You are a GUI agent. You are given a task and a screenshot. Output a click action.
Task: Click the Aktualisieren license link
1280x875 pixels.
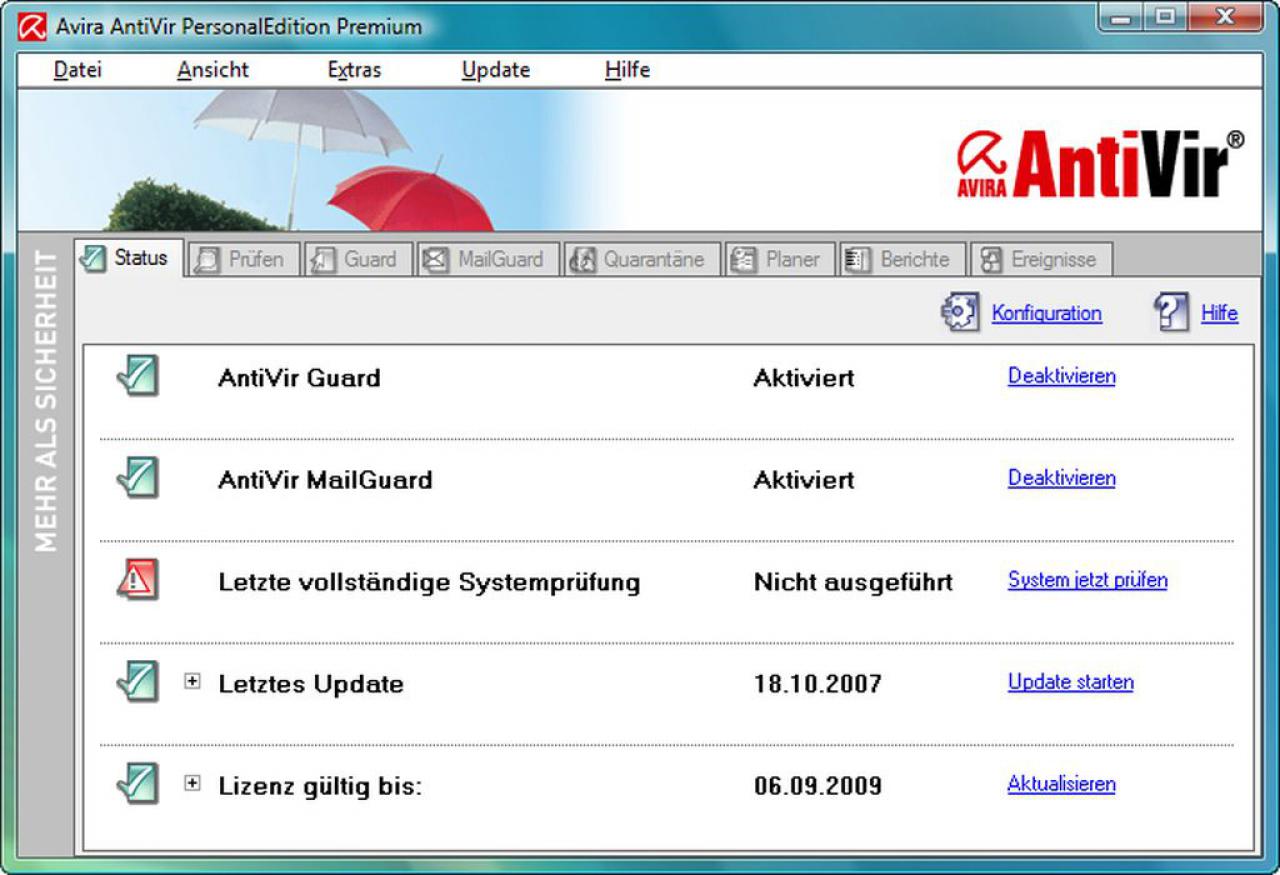(1062, 784)
